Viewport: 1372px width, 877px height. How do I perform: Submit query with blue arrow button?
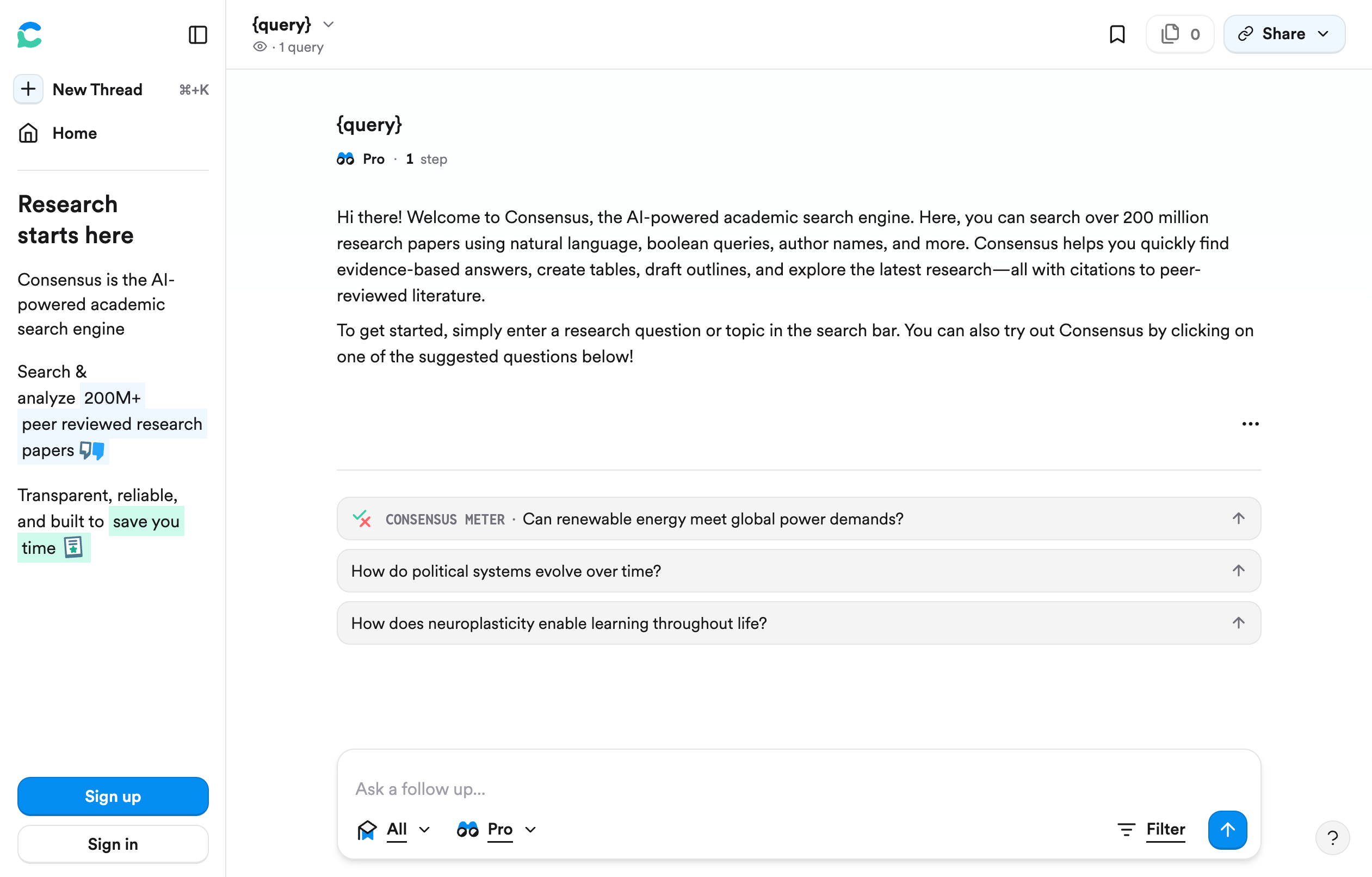pos(1227,830)
